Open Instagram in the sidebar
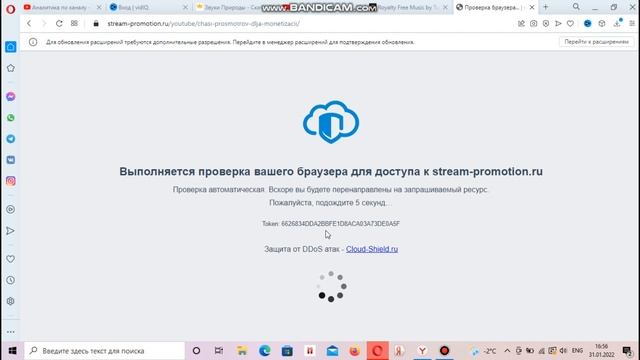The height and width of the screenshot is (360, 640). [x=11, y=181]
